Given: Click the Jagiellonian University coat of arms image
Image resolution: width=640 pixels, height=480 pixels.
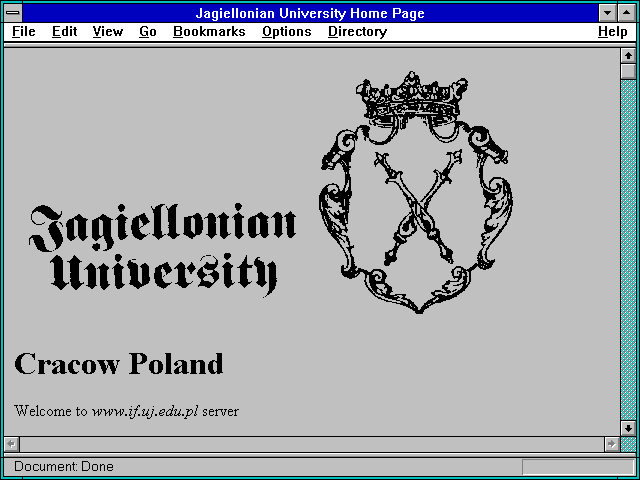Looking at the screenshot, I should point(416,192).
